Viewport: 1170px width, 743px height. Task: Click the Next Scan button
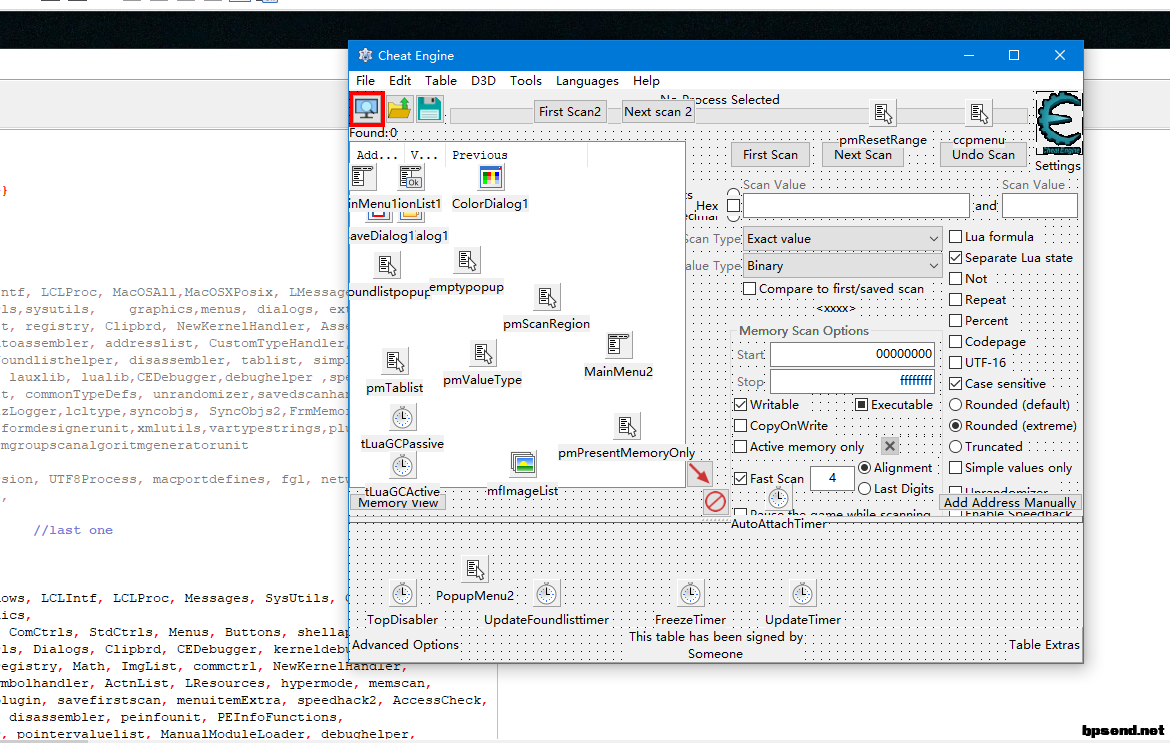[863, 154]
